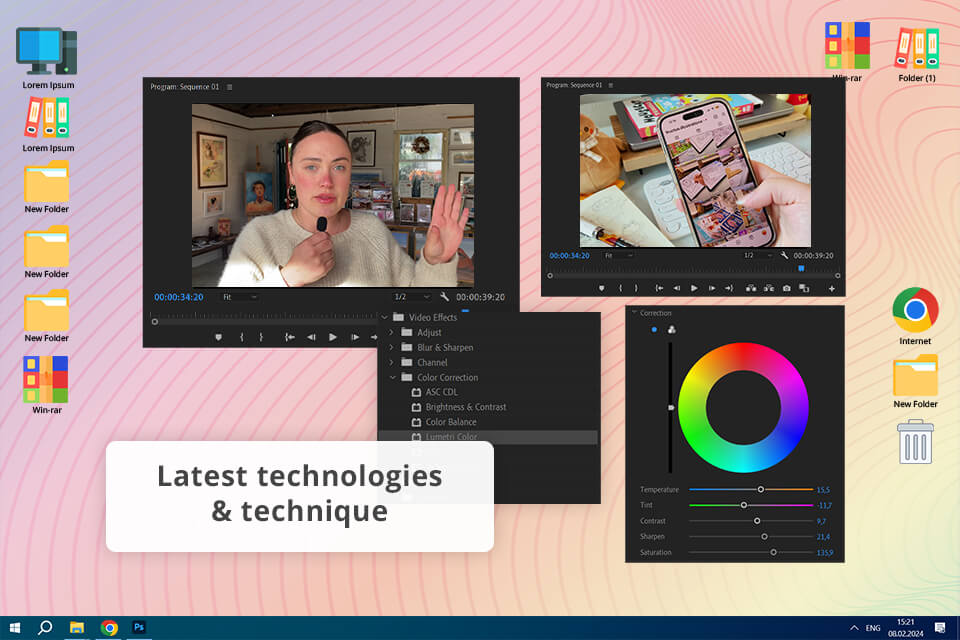
Task: Select the Lumetri Color effect
Action: point(451,437)
